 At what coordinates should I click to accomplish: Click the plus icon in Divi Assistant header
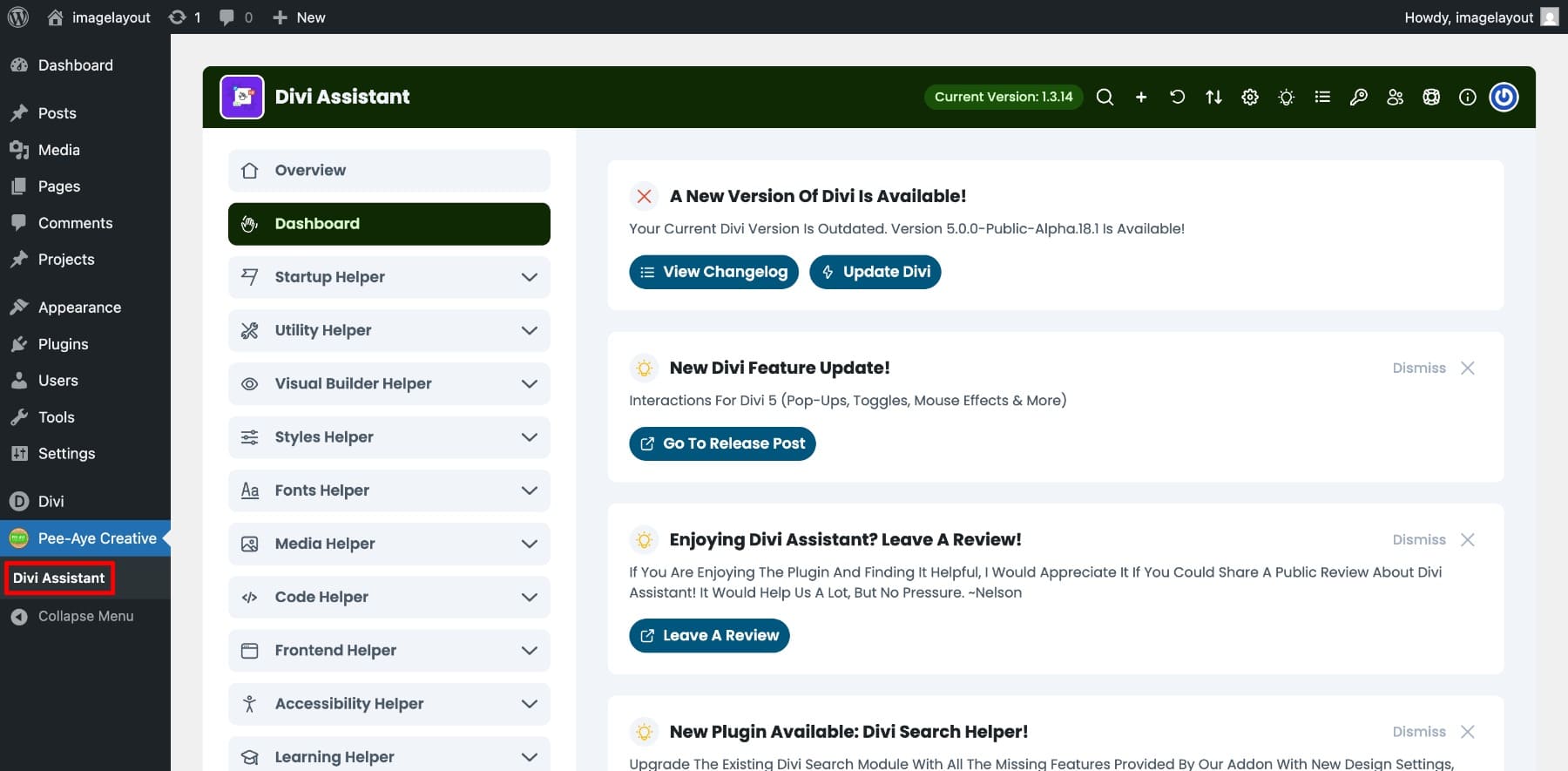1141,97
